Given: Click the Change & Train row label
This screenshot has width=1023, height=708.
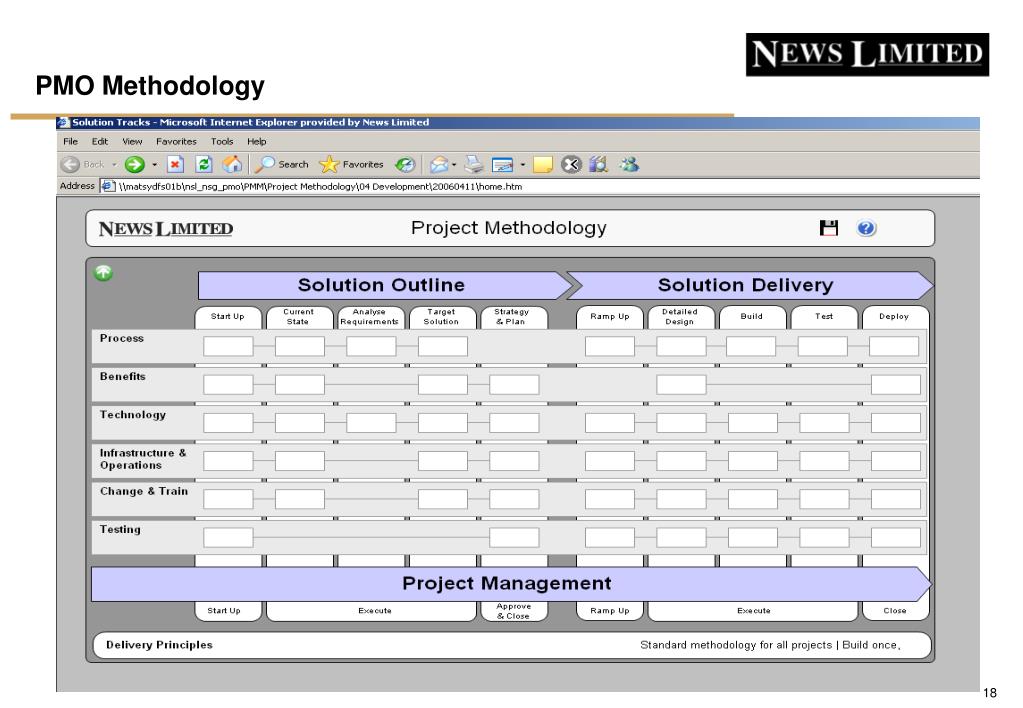Looking at the screenshot, I should point(144,491).
